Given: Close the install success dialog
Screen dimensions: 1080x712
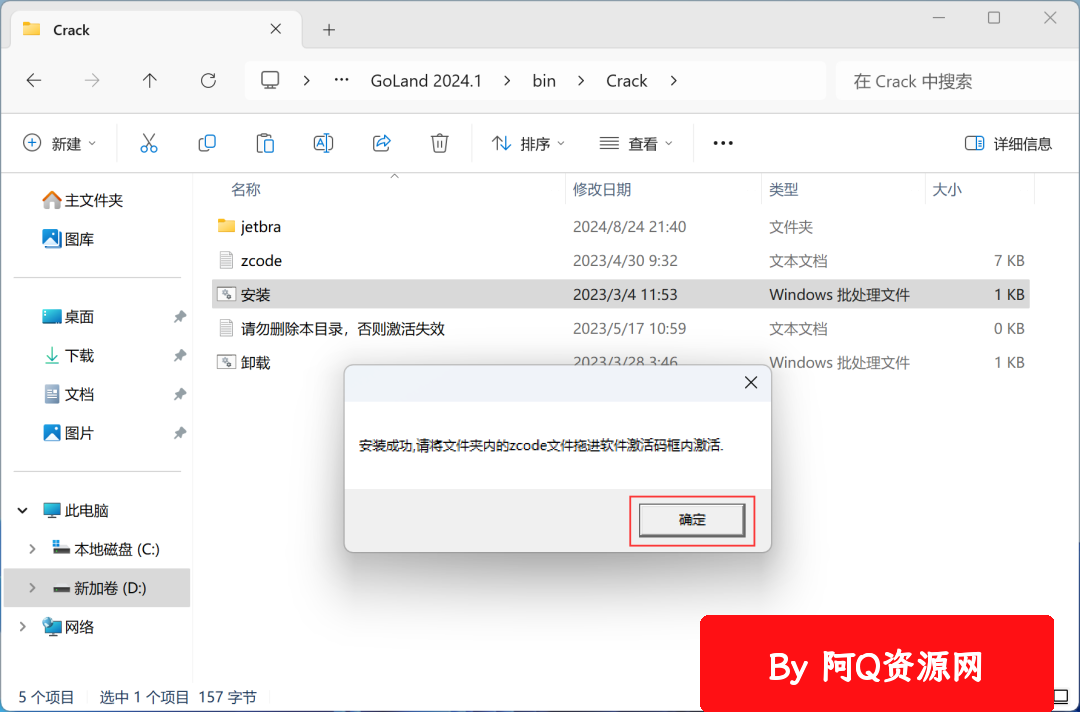Looking at the screenshot, I should (x=751, y=382).
